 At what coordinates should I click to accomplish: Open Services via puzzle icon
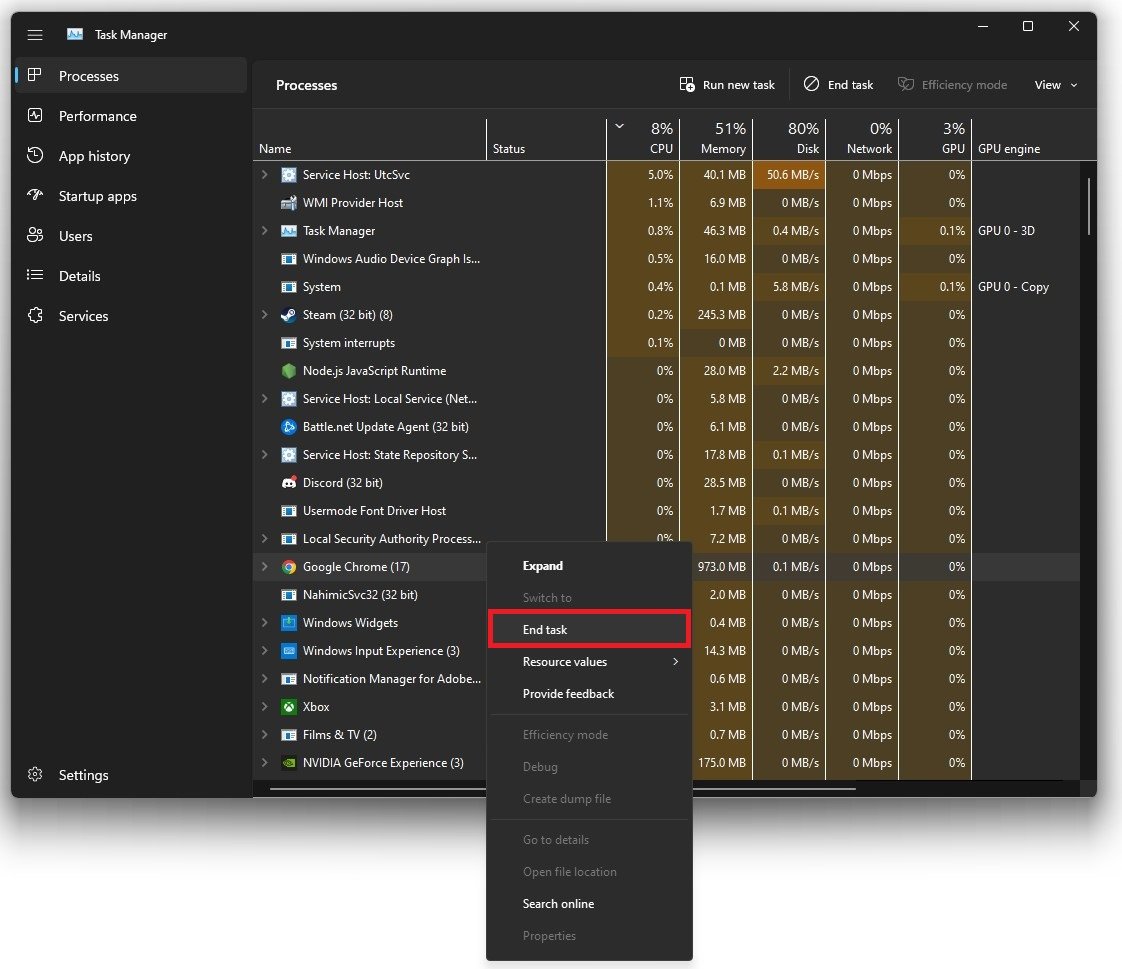(35, 316)
